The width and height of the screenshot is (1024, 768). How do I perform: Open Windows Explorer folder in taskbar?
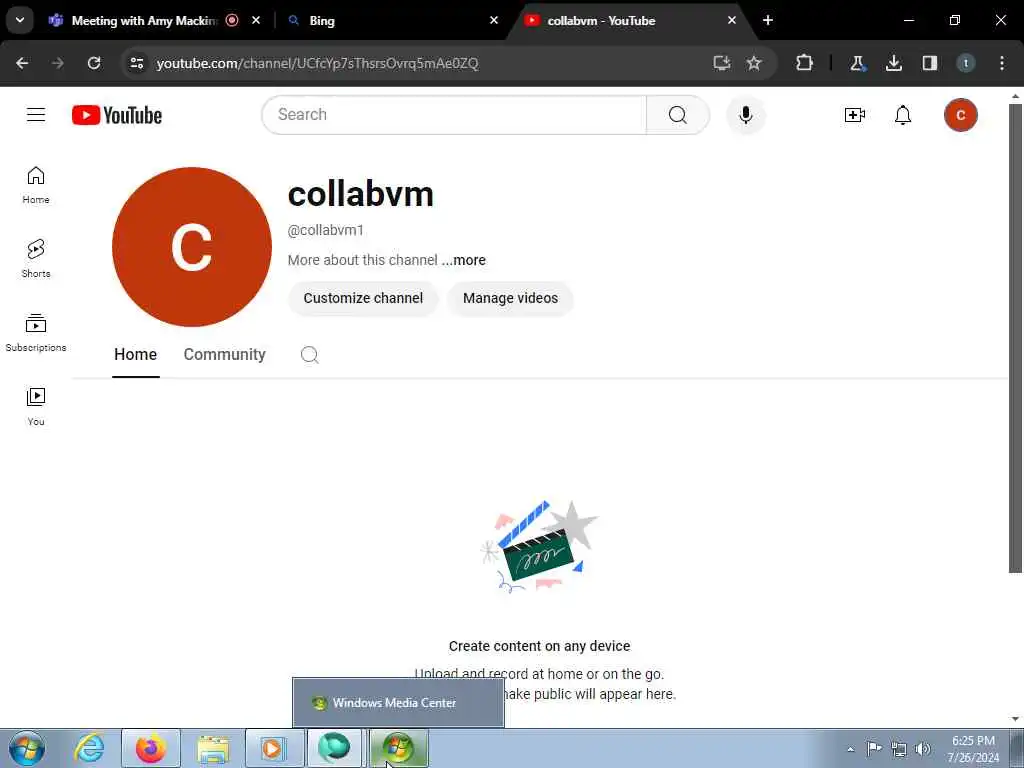[213, 749]
